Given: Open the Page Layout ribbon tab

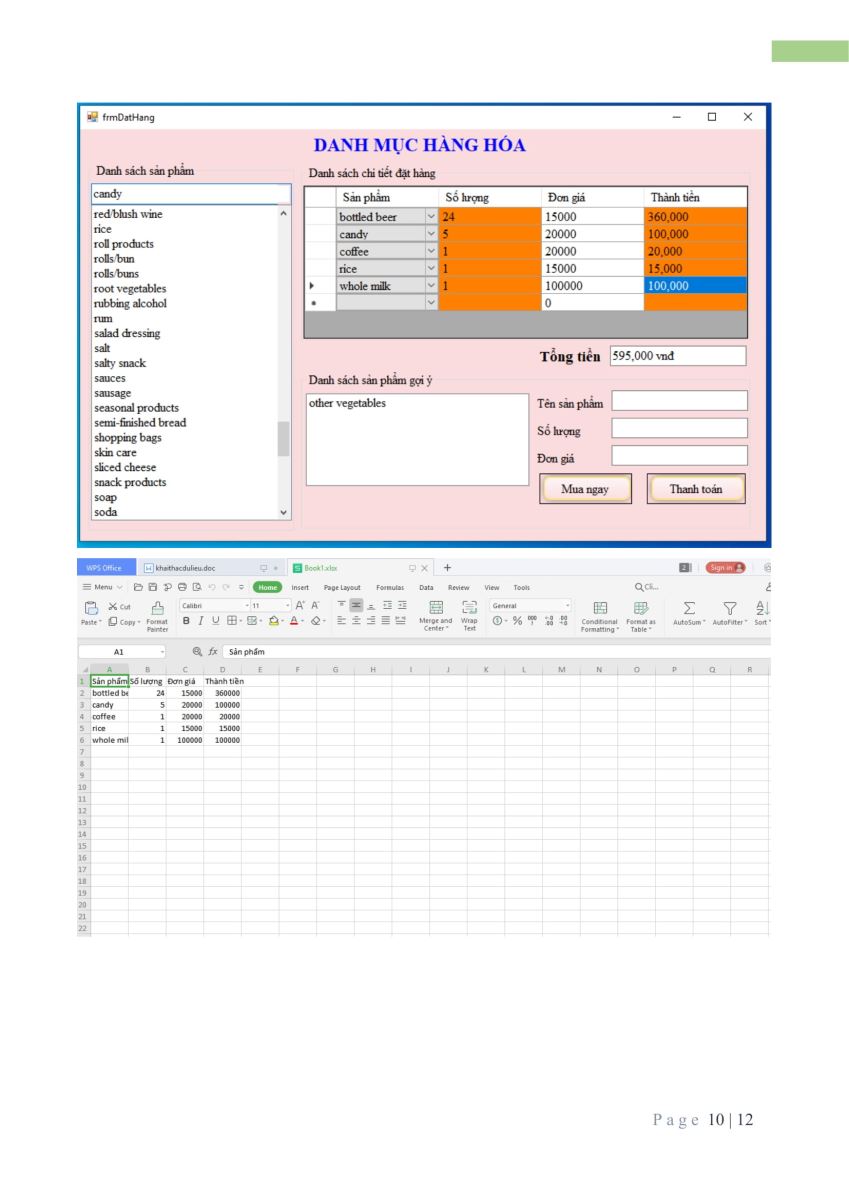Looking at the screenshot, I should pos(342,587).
